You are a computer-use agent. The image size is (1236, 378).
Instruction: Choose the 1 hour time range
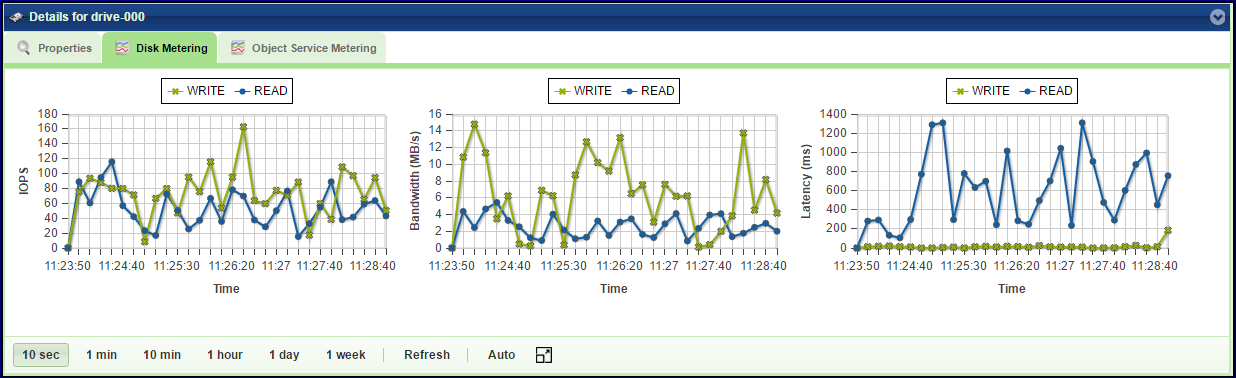click(x=225, y=355)
